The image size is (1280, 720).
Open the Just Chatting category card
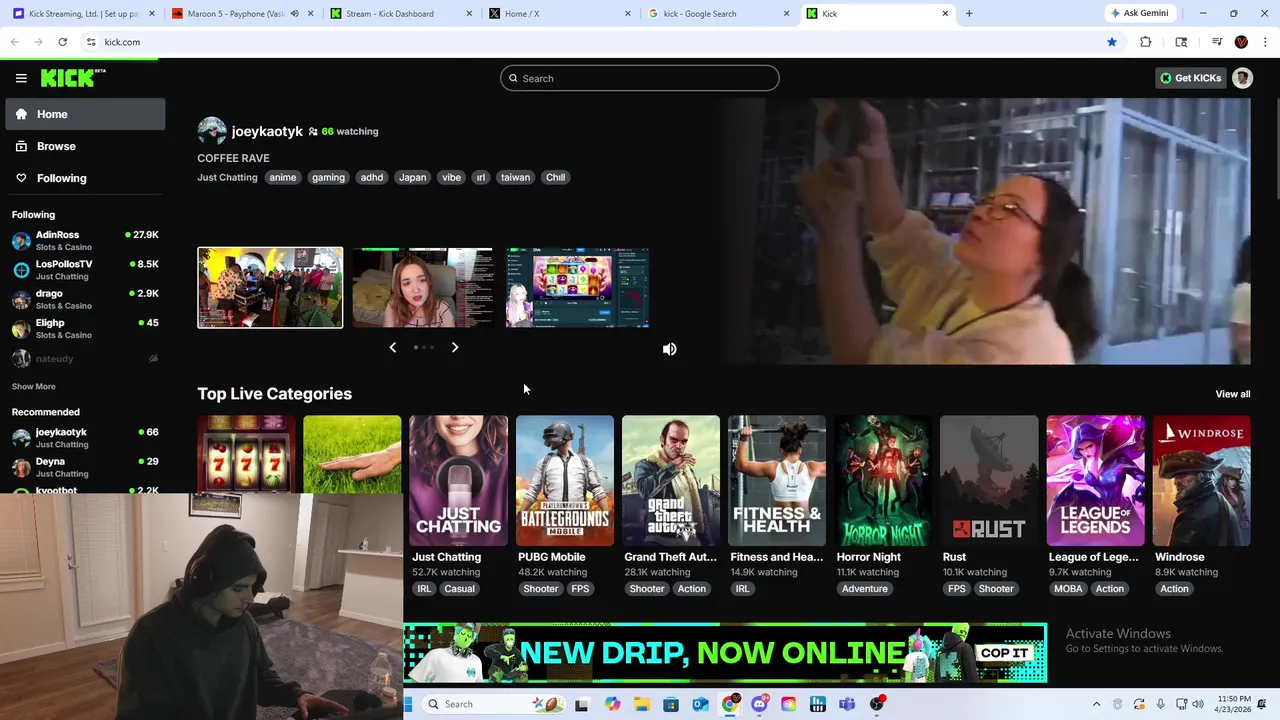pyautogui.click(x=458, y=481)
